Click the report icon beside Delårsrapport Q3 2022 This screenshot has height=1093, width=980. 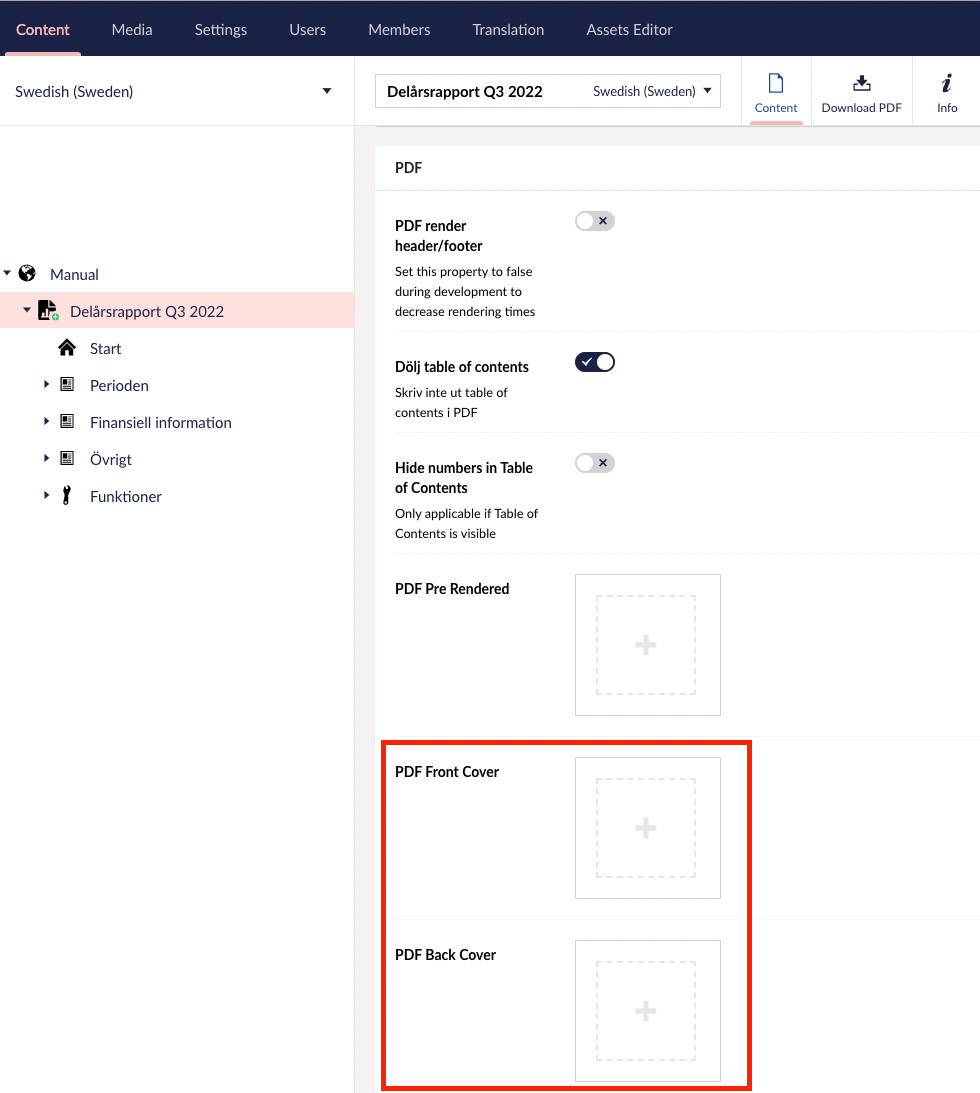click(48, 311)
